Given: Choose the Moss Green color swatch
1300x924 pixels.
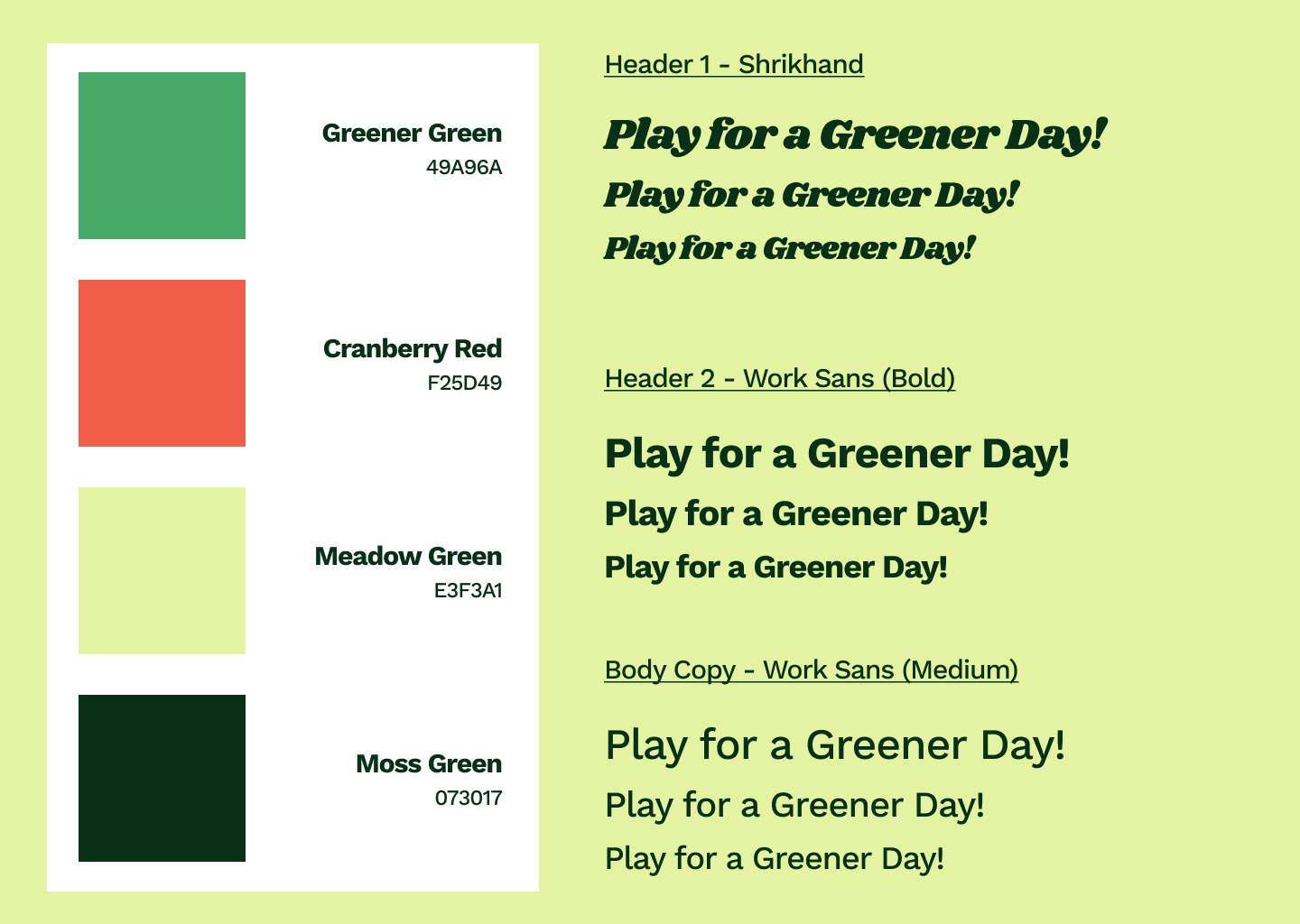Looking at the screenshot, I should (162, 778).
